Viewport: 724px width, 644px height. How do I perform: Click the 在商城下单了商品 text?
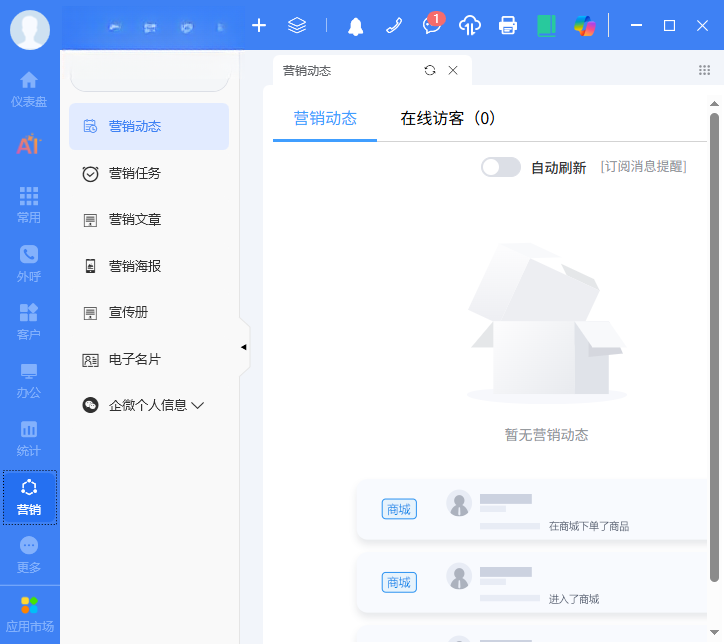[x=589, y=526]
